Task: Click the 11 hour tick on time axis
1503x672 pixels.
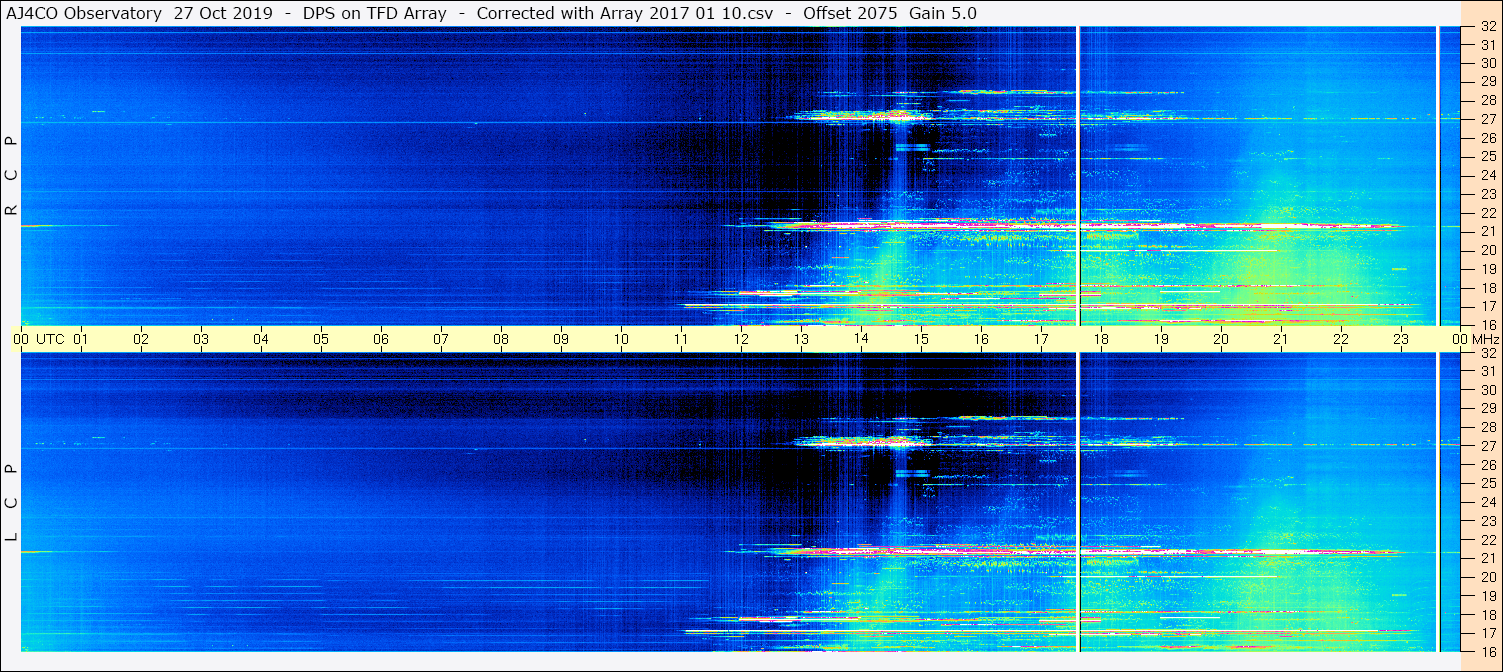Action: [681, 339]
